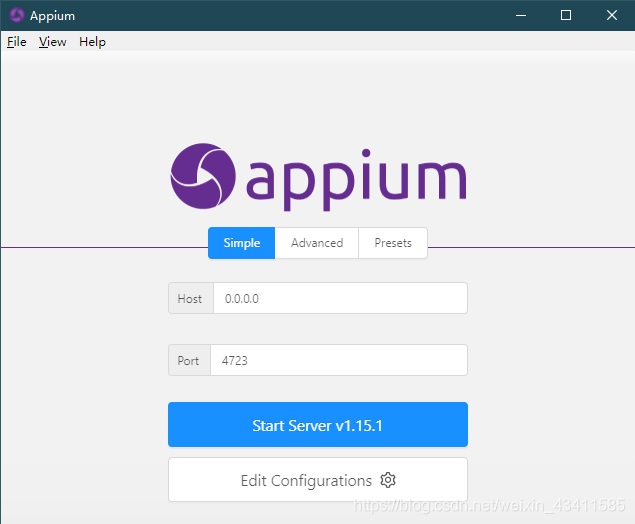Click the Host input field
The image size is (635, 524).
pyautogui.click(x=340, y=298)
